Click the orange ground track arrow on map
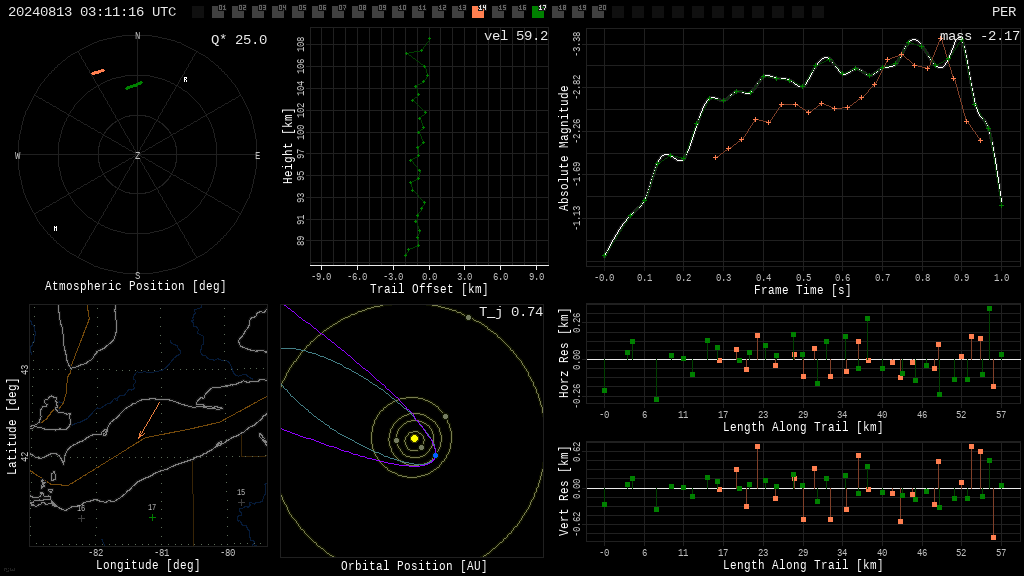The width and height of the screenshot is (1024, 576). point(150,421)
